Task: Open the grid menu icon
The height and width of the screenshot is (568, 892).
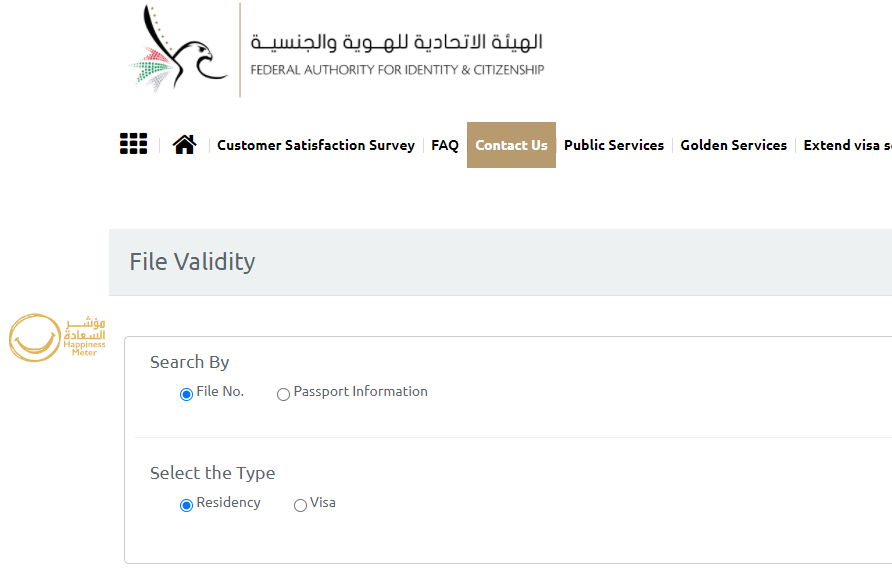Action: coord(134,144)
